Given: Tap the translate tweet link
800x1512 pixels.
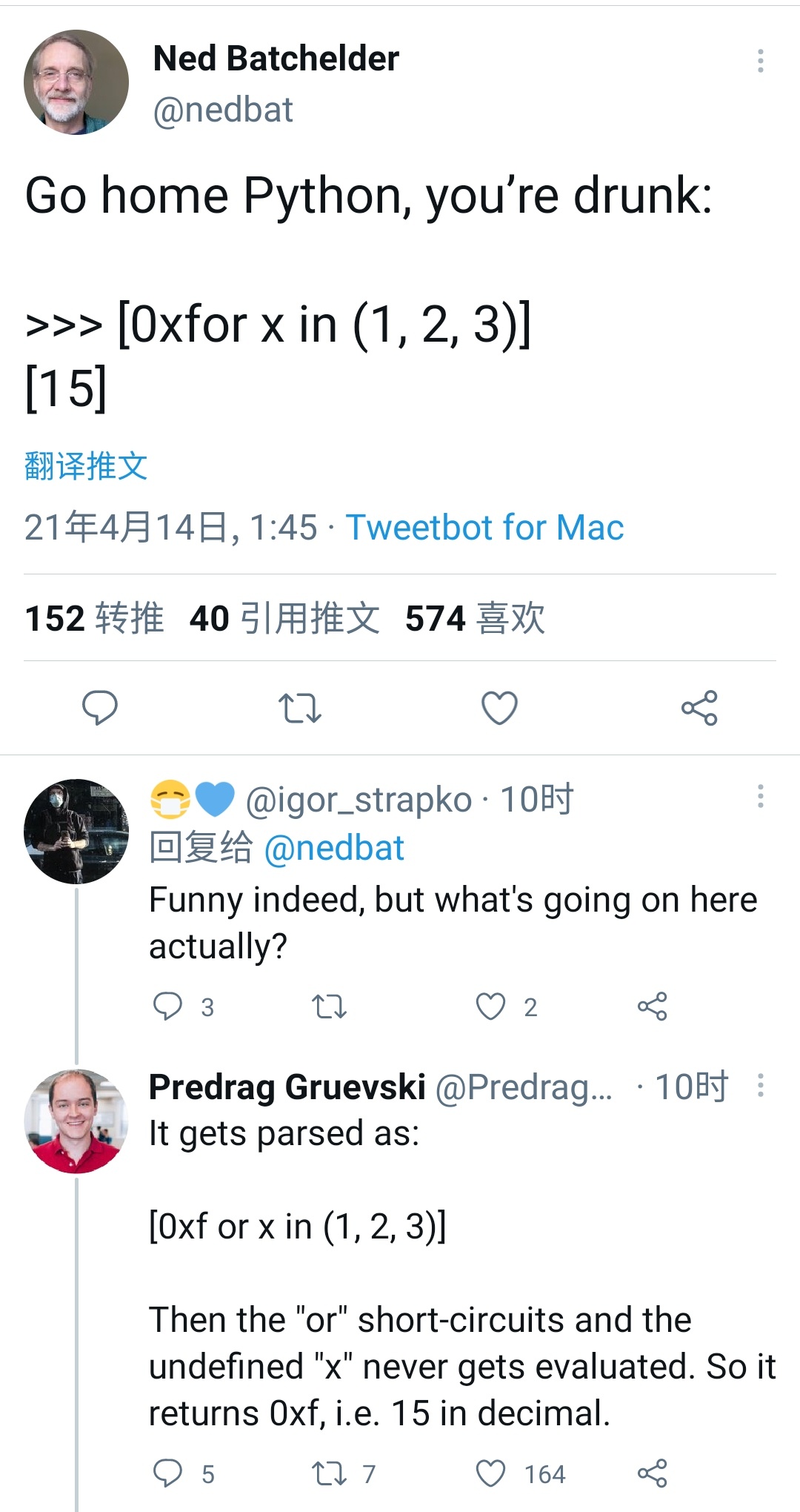Looking at the screenshot, I should (86, 466).
